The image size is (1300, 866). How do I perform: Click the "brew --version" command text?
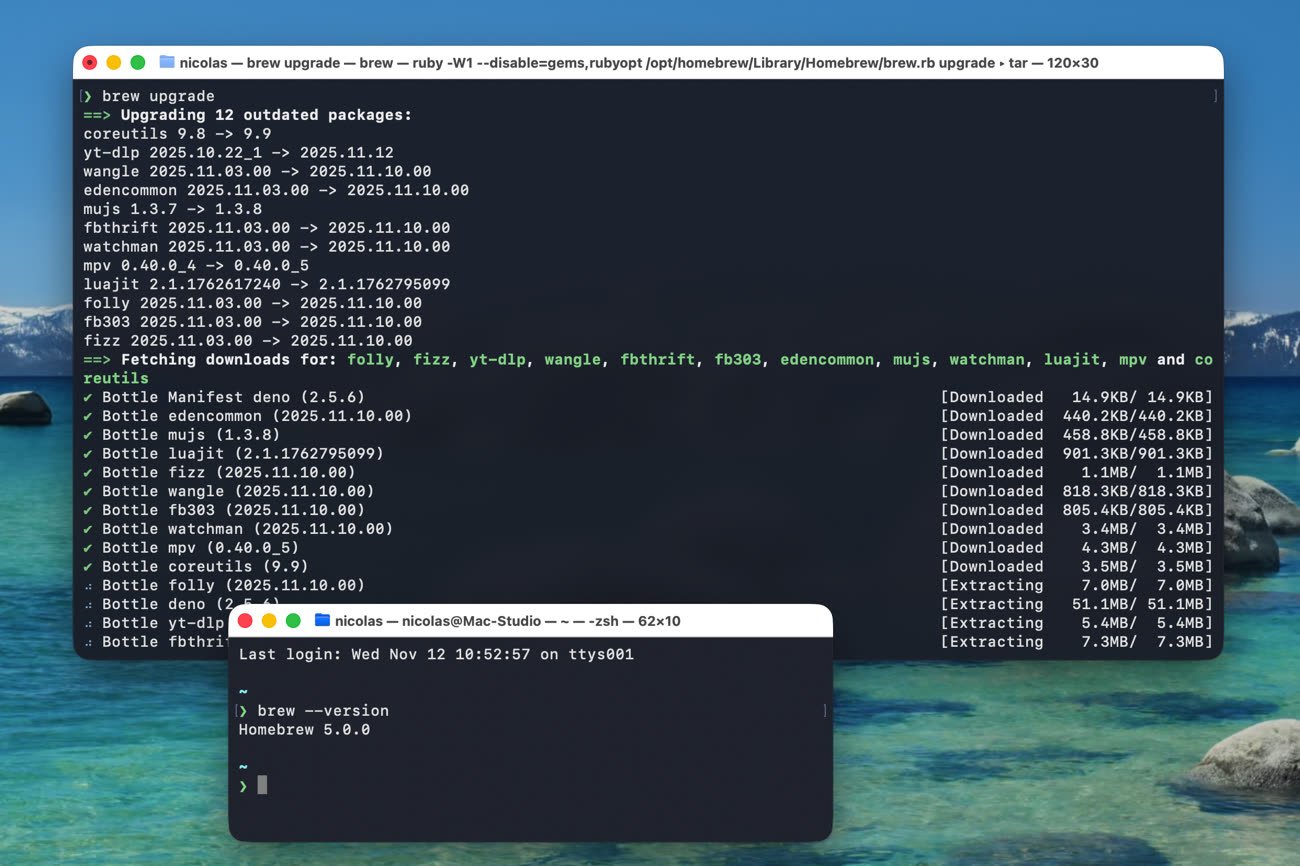click(323, 711)
